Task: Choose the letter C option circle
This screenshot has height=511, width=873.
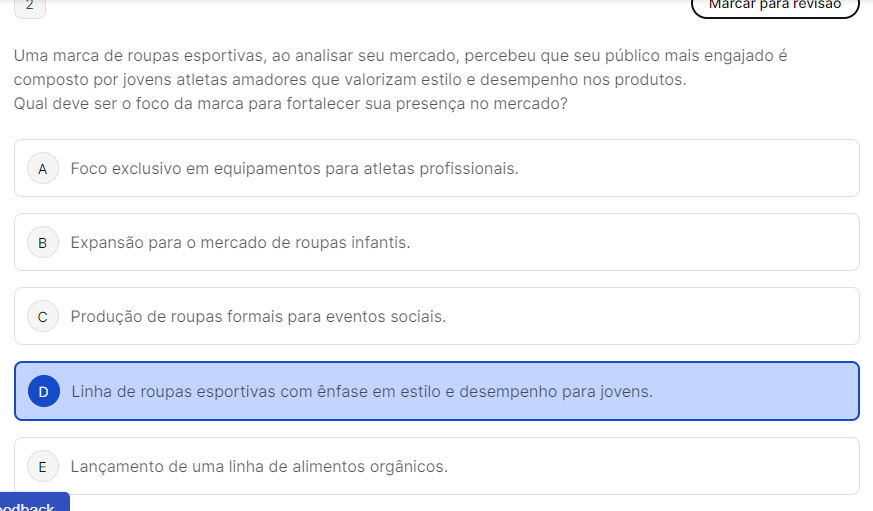Action: click(42, 317)
